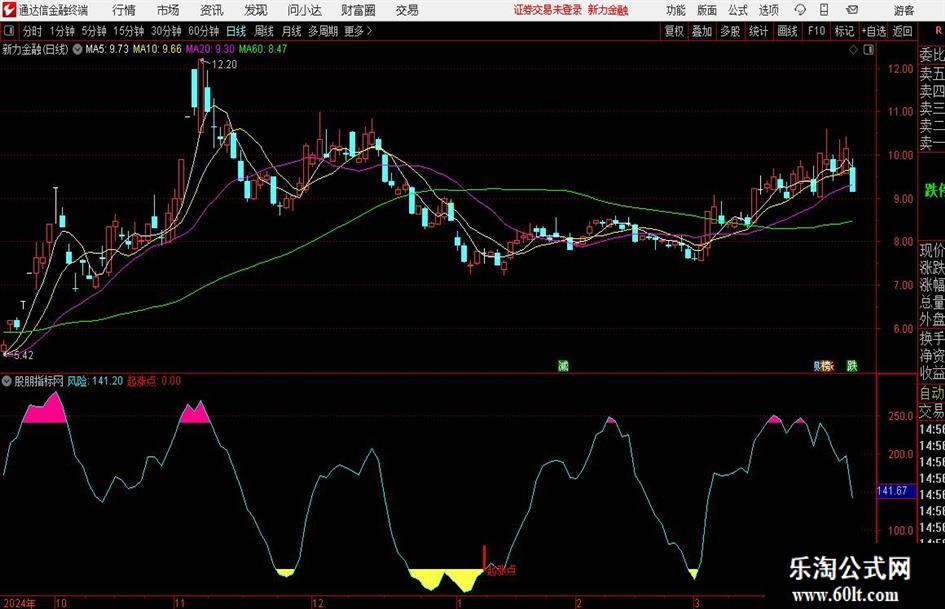This screenshot has height=609, width=945.
Task: Click the 新力金融 stock name in the title bar
Action: click(x=608, y=10)
